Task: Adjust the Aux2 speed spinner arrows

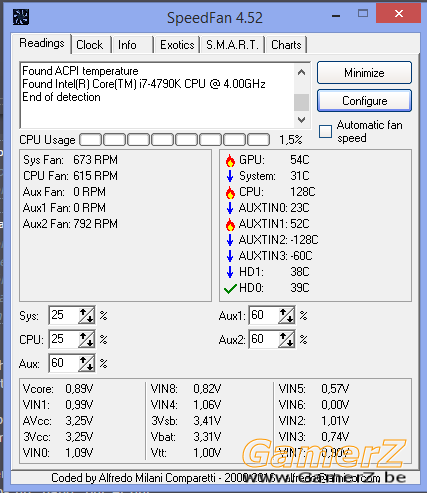Action: click(x=286, y=339)
